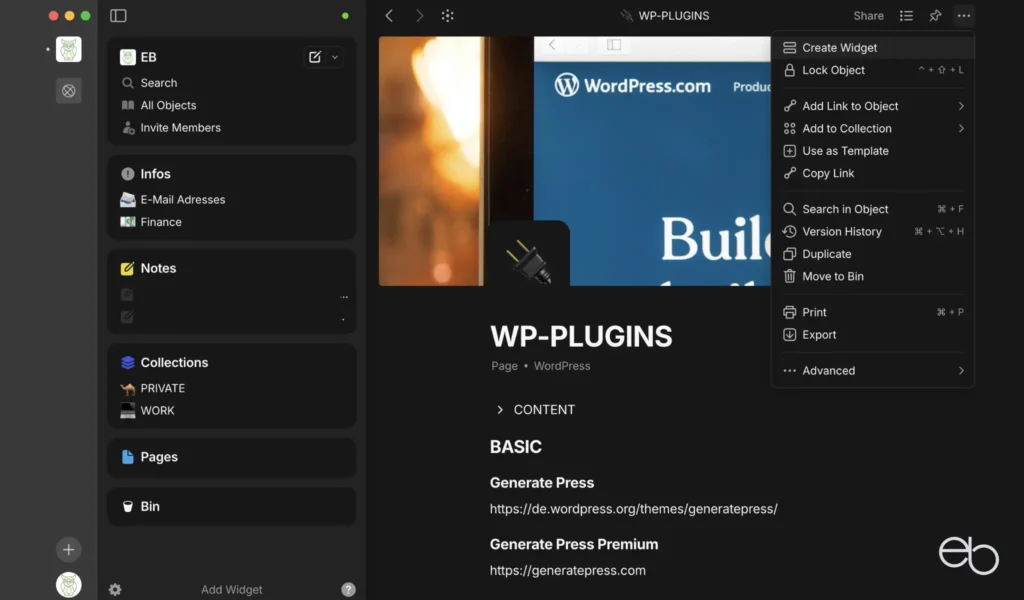Screen dimensions: 1024x600
Task: Open Version History
Action: (872, 231)
